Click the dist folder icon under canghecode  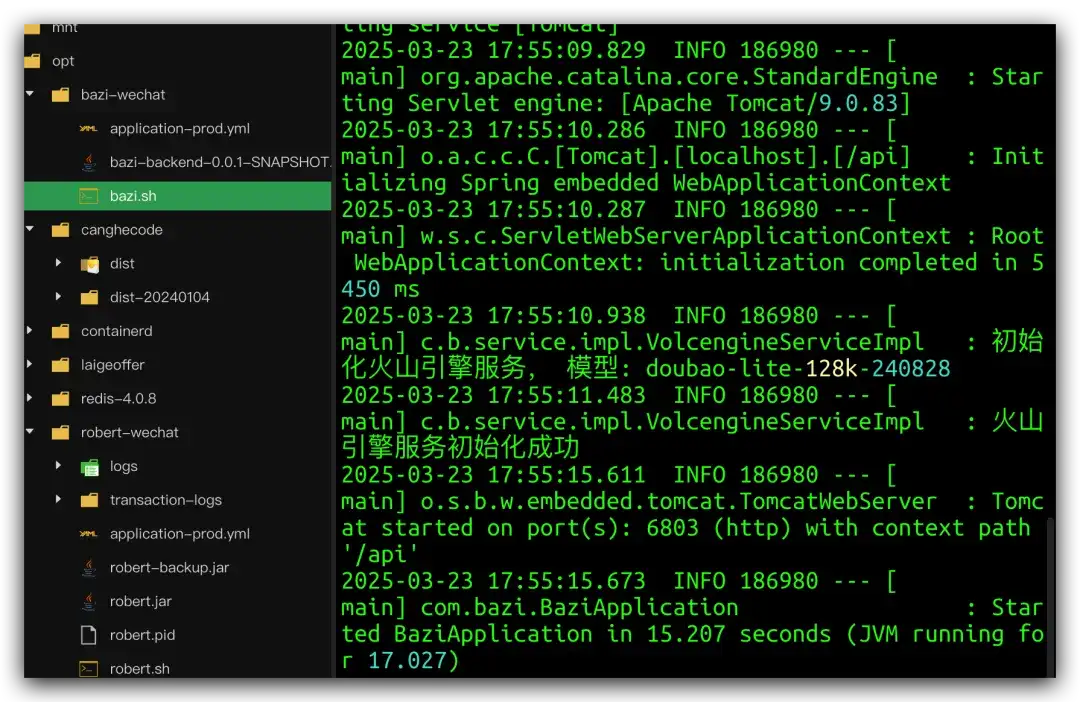[90, 264]
